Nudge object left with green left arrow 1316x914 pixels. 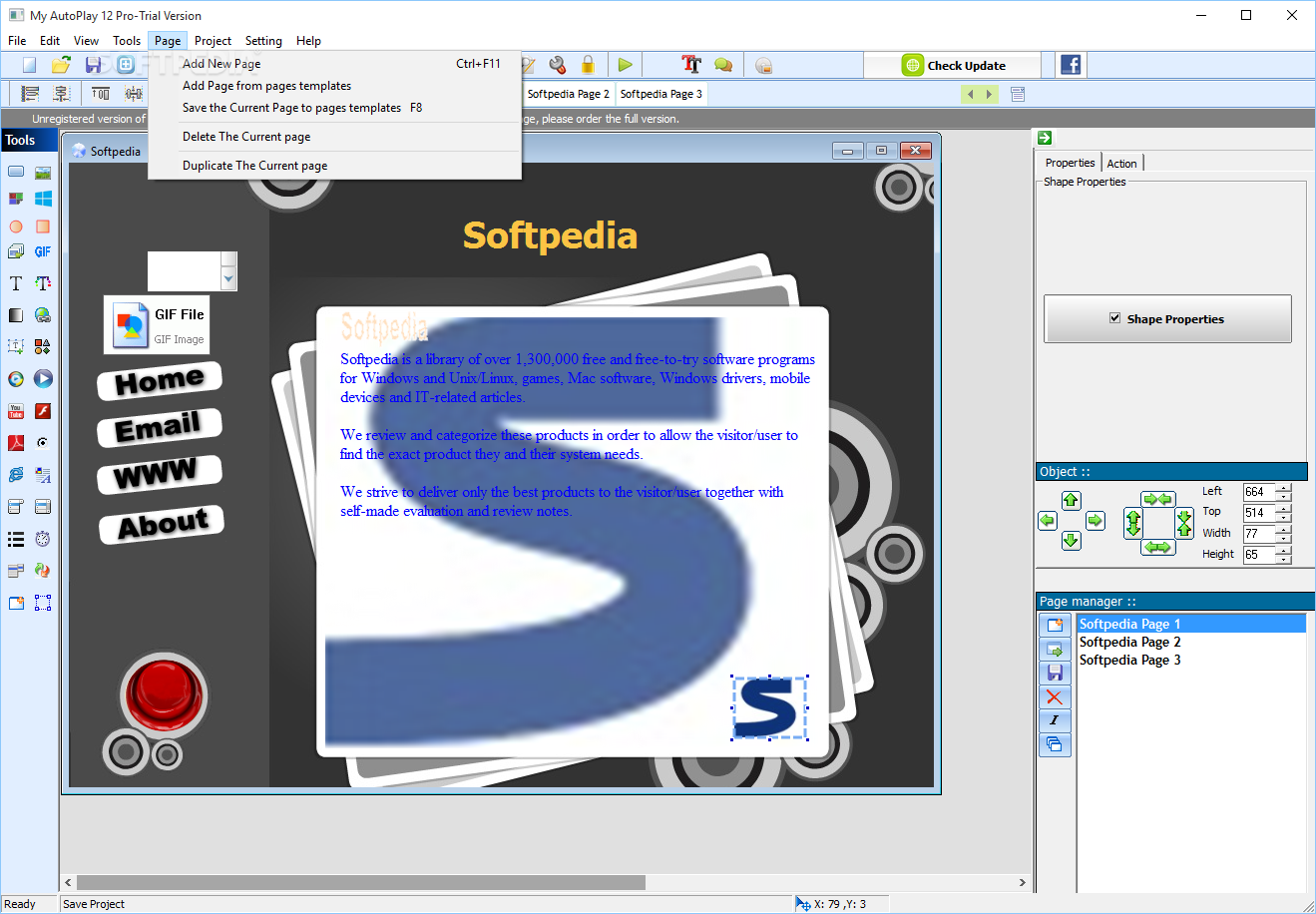click(1047, 520)
